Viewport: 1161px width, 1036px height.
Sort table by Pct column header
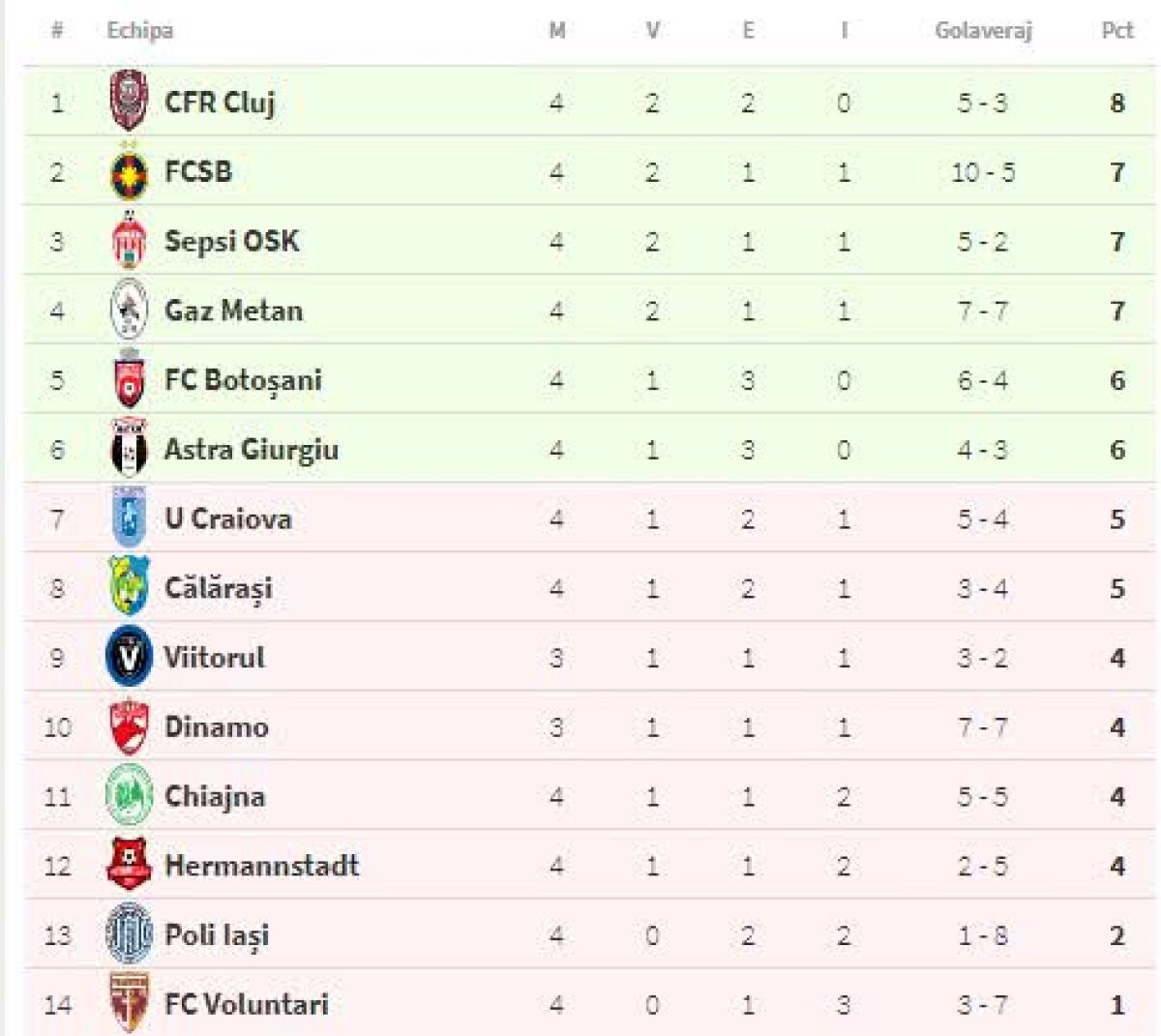(x=1116, y=30)
